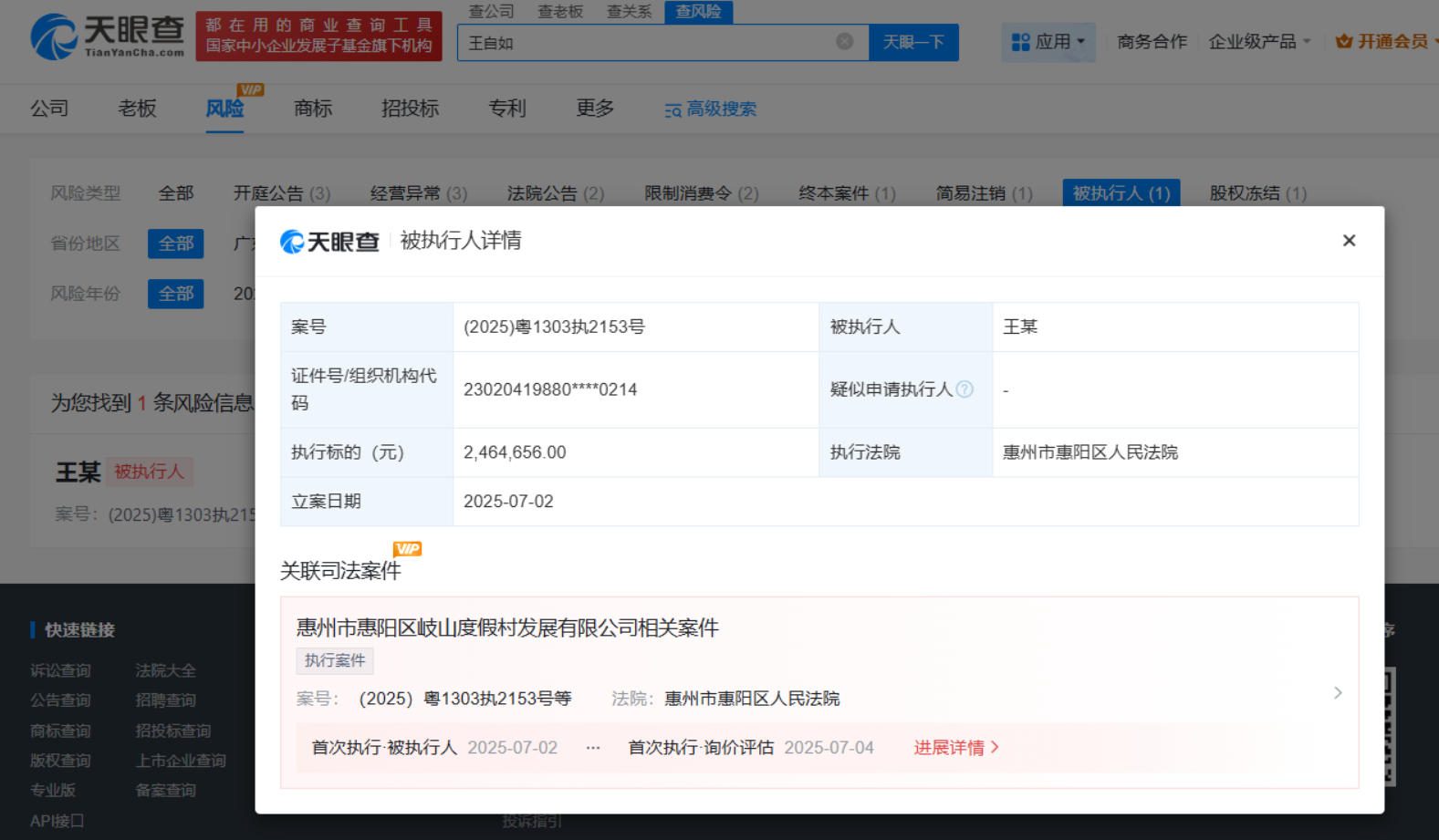Open 招聘查询 in quick links
The height and width of the screenshot is (840, 1439).
pyautogui.click(x=166, y=700)
